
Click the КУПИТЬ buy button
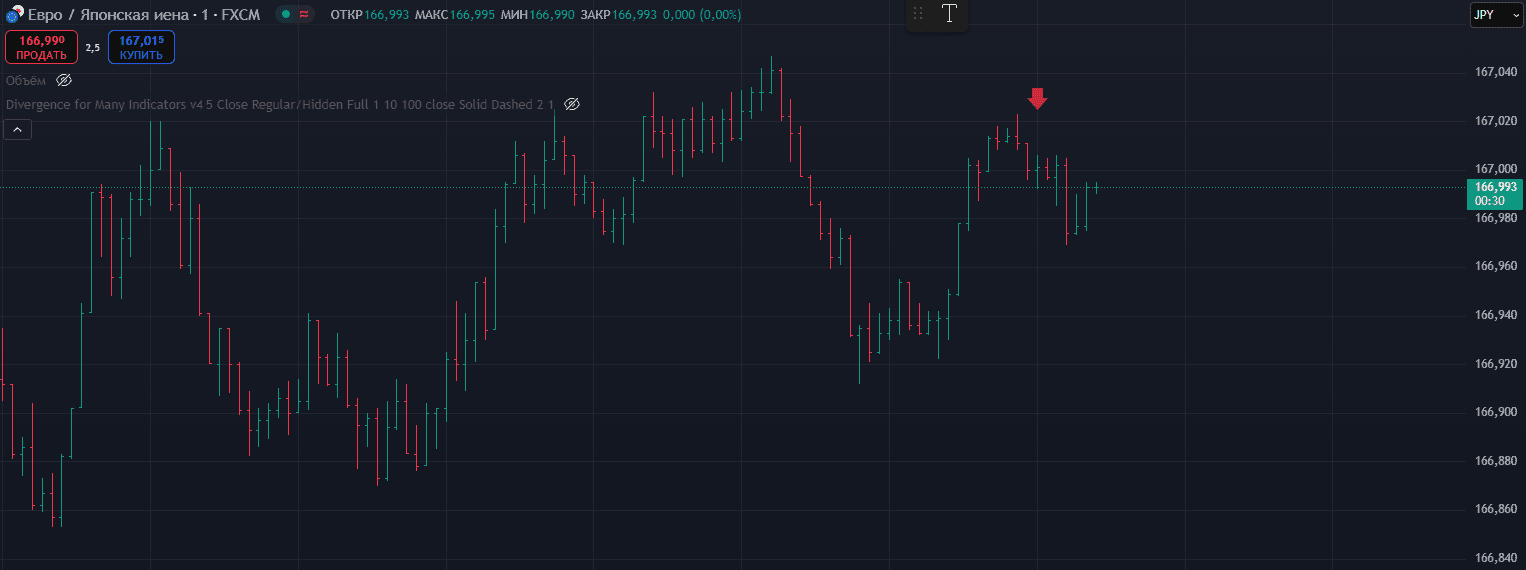[141, 47]
